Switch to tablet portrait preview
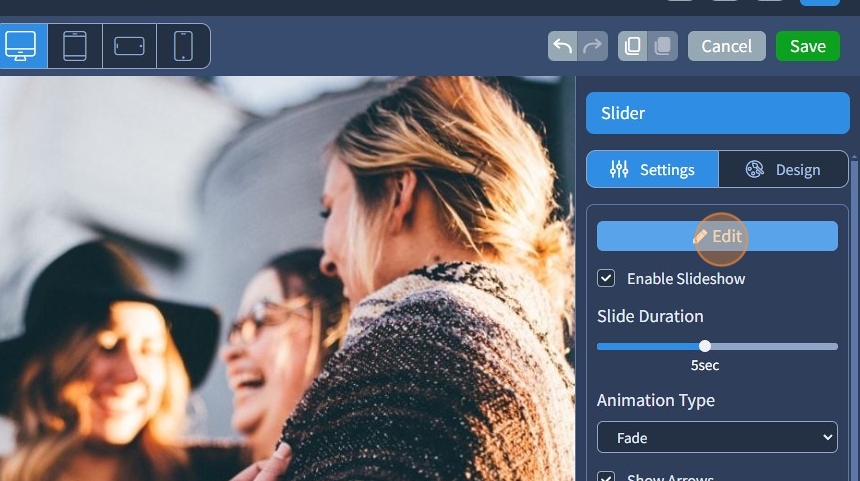The height and width of the screenshot is (481, 860). tap(75, 46)
